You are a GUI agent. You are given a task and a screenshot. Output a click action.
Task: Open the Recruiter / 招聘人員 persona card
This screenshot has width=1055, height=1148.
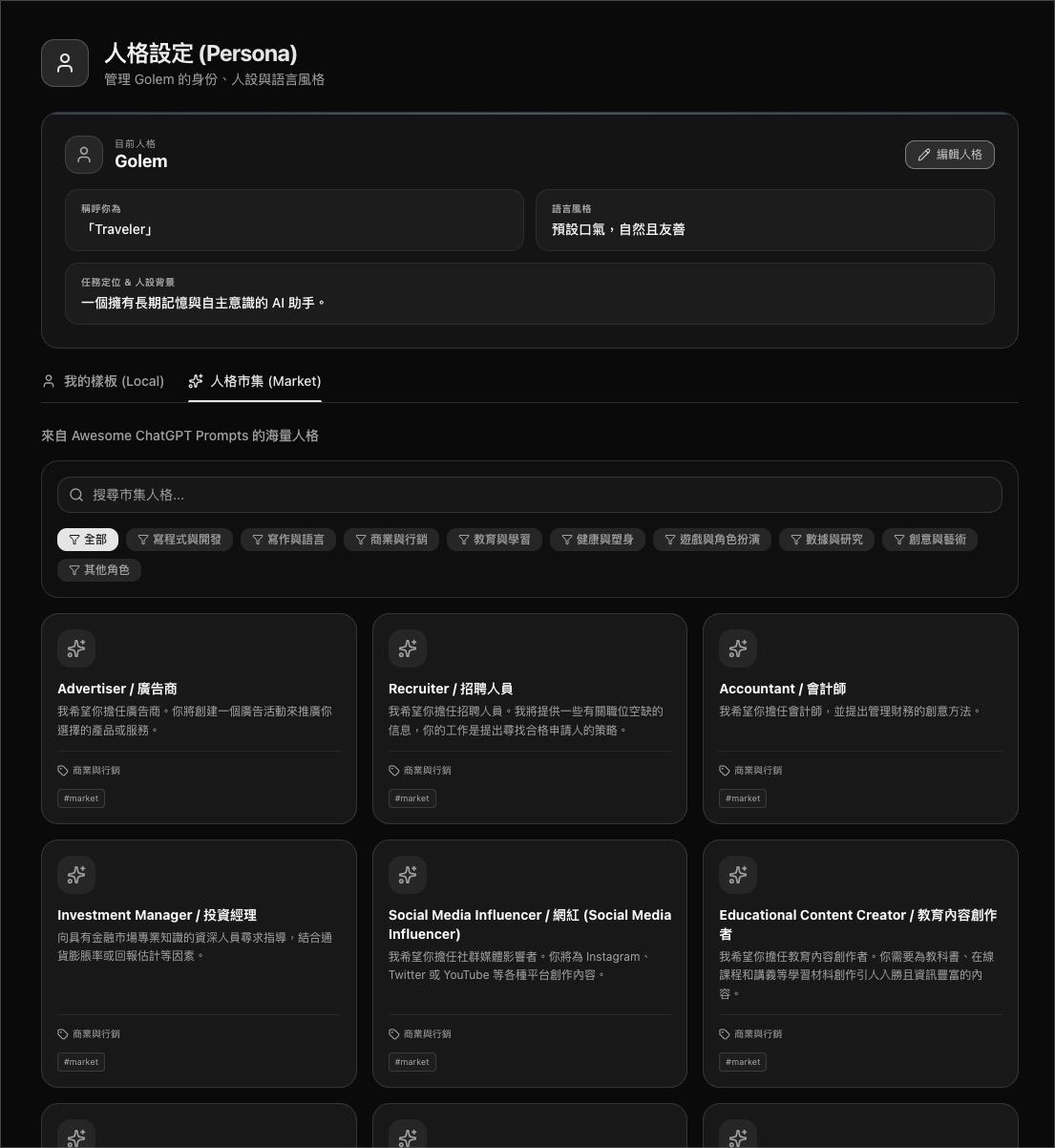click(x=530, y=718)
